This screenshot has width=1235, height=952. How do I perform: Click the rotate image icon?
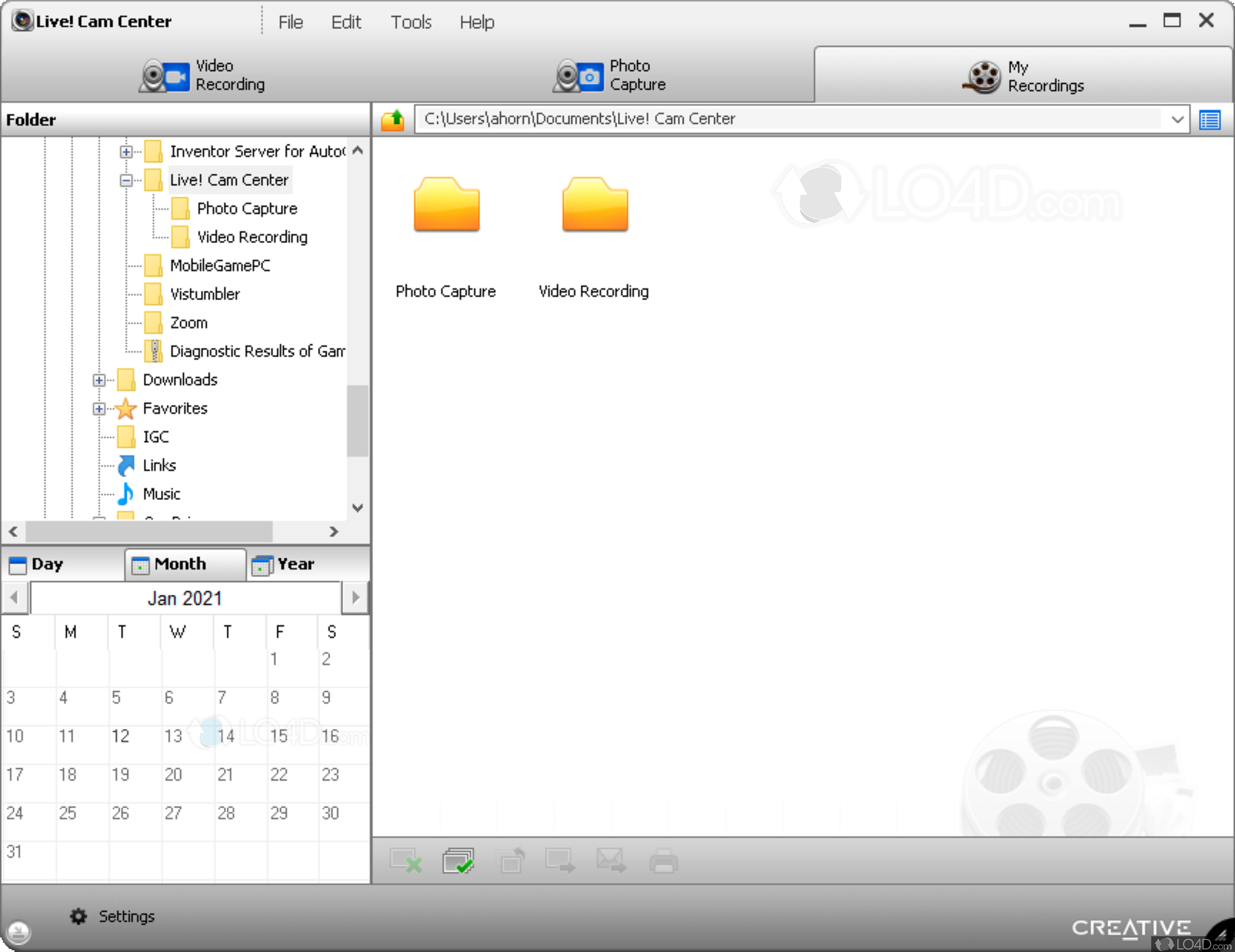(511, 861)
